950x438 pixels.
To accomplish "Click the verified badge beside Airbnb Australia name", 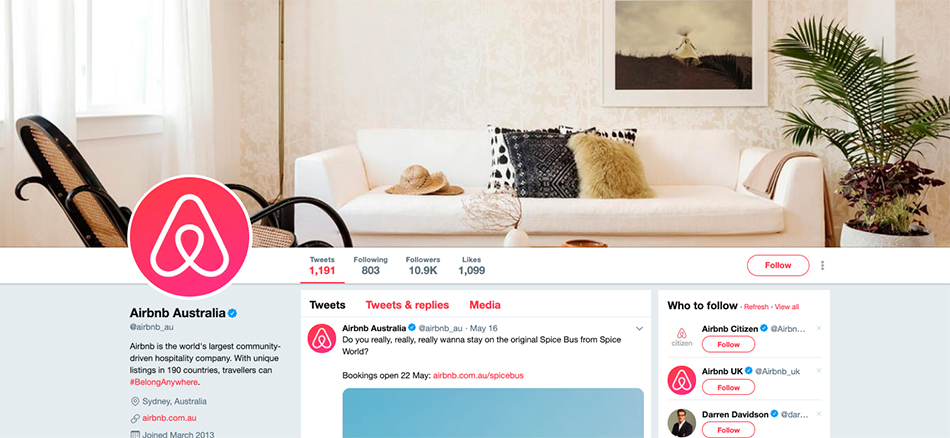I will tap(232, 313).
